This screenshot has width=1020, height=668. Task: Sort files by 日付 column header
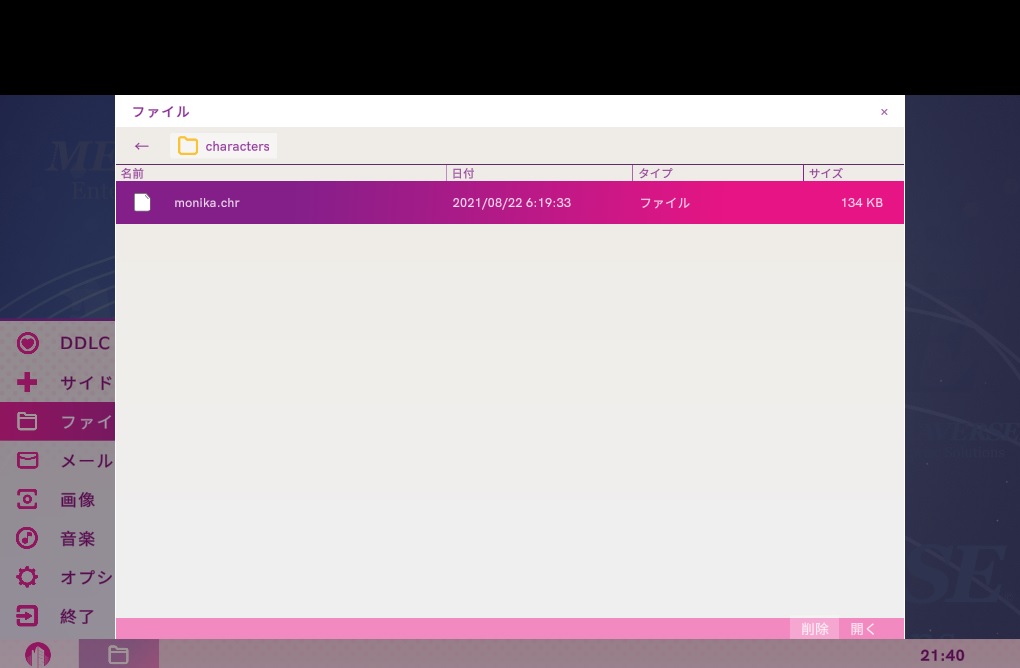(x=539, y=173)
